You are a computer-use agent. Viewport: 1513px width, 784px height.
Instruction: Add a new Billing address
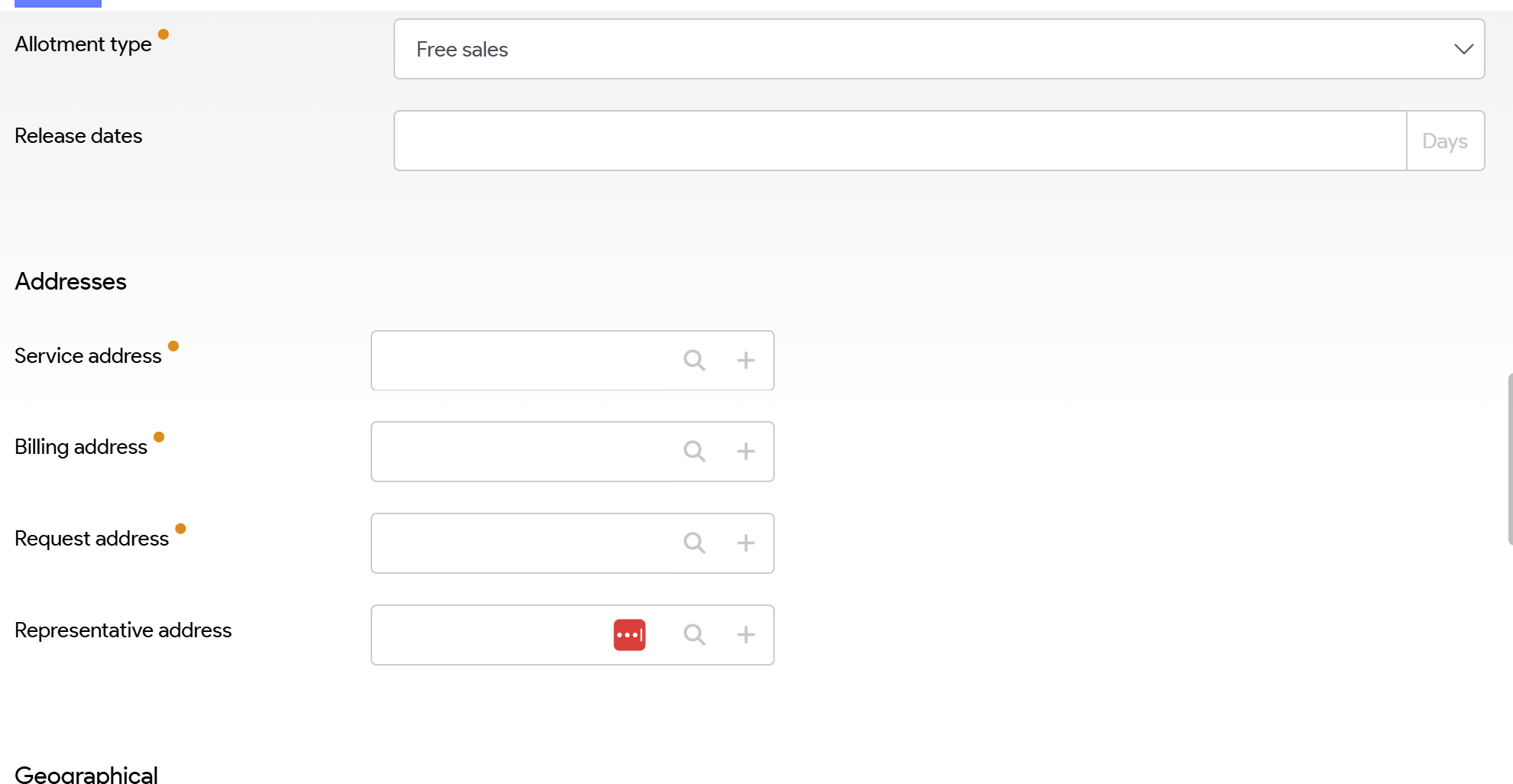pyautogui.click(x=746, y=451)
